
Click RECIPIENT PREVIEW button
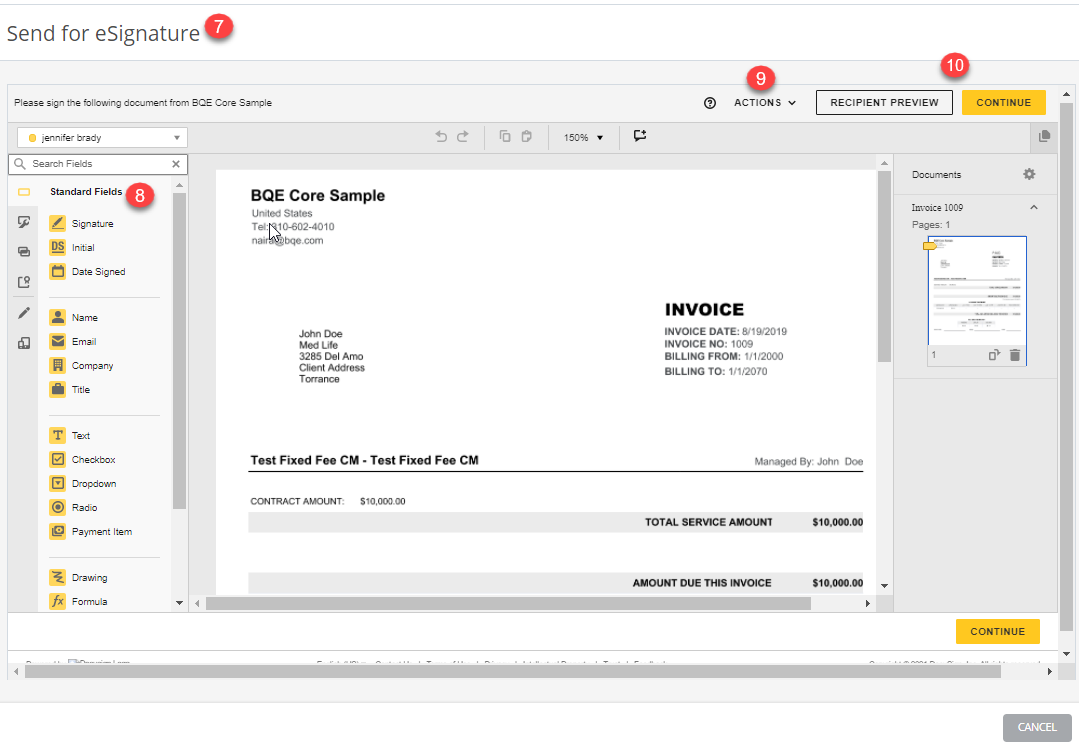[x=884, y=103]
